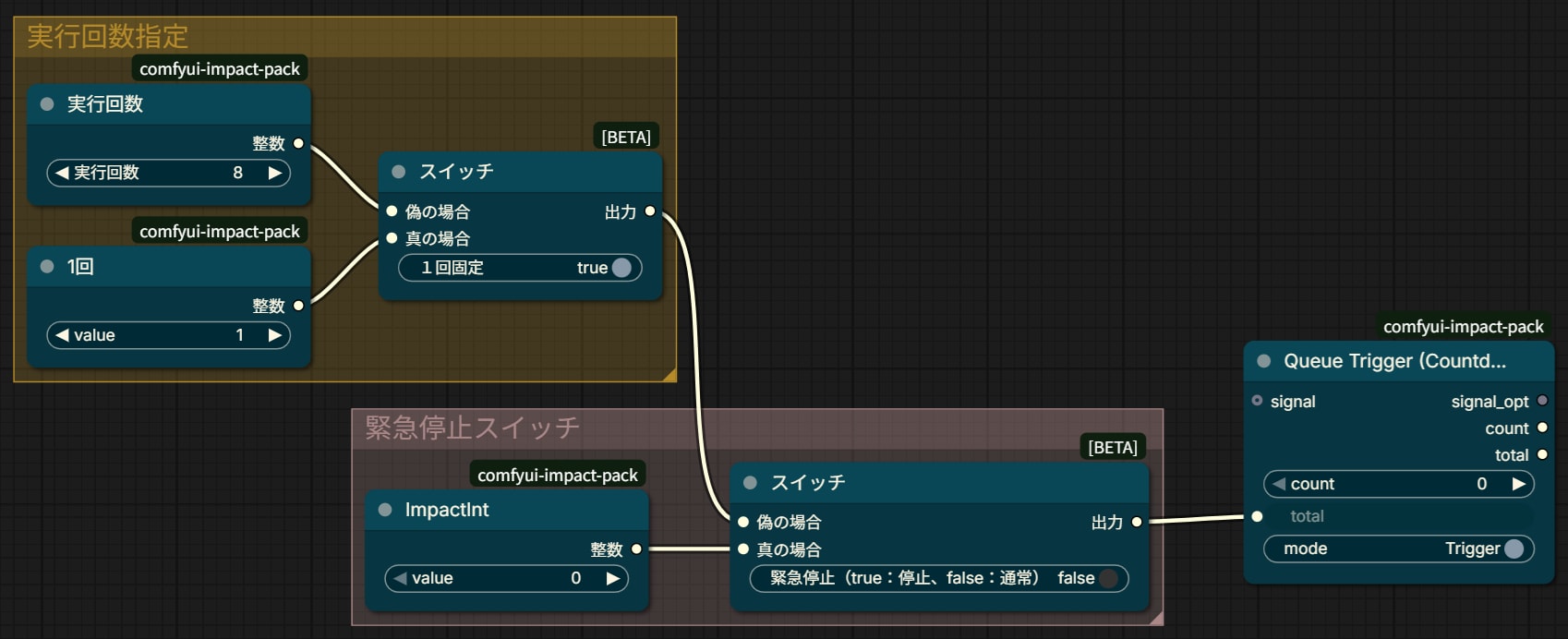
Task: Increase the 1回 node value with right arrow
Action: tap(274, 335)
